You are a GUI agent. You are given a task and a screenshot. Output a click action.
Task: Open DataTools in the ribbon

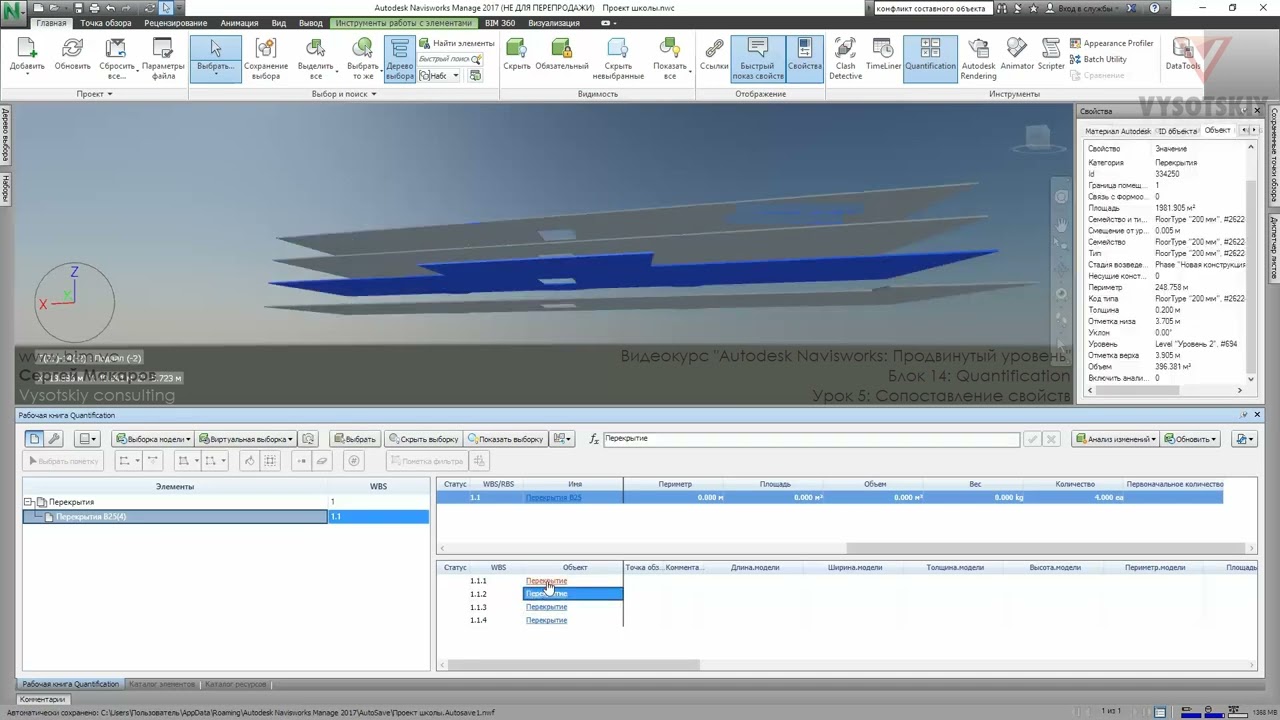[1183, 56]
